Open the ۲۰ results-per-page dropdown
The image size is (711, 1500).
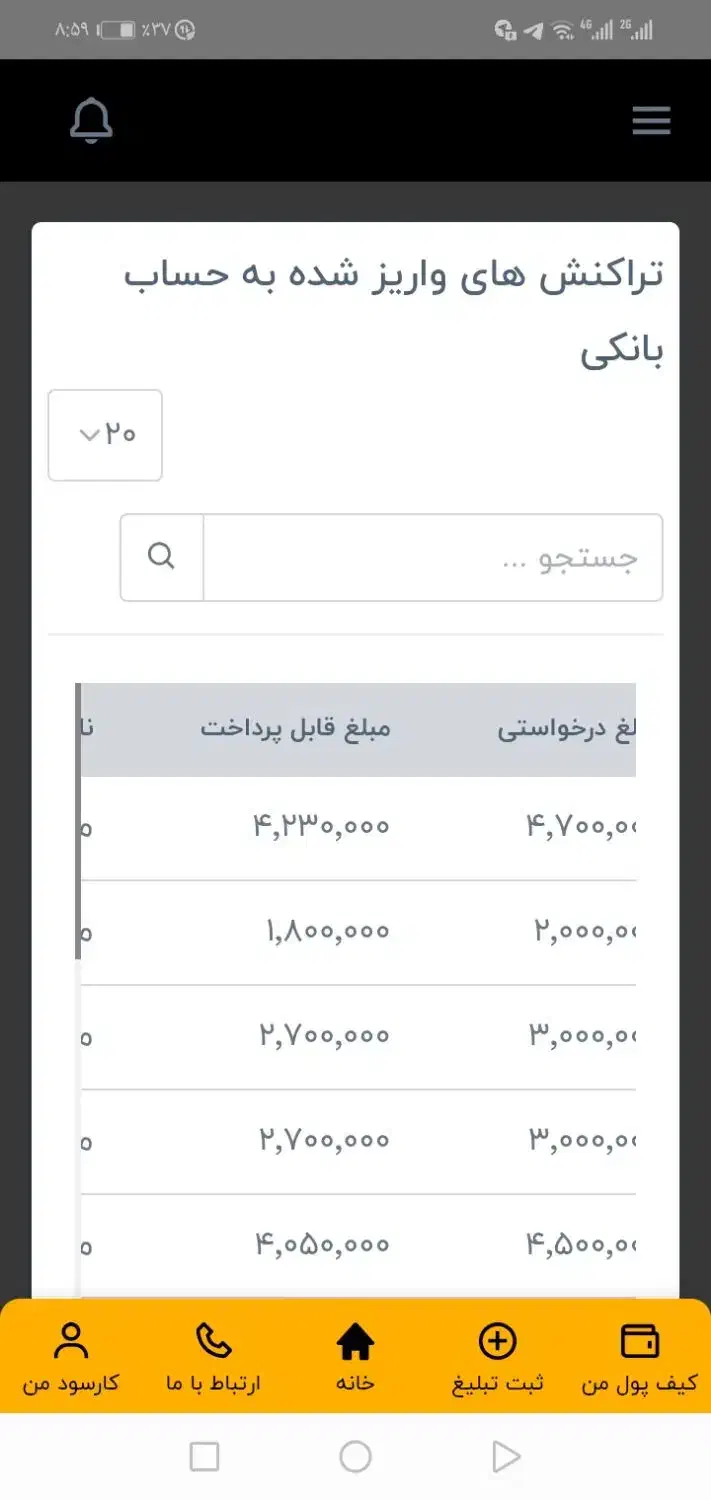point(105,435)
